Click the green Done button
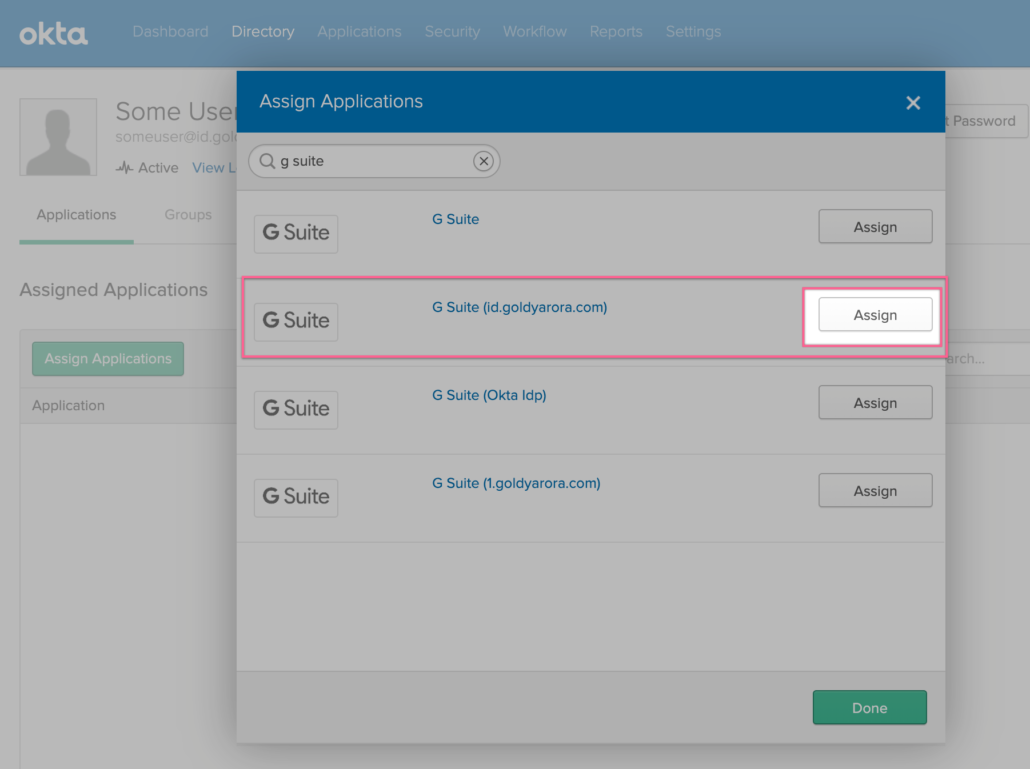1030x769 pixels. [870, 707]
